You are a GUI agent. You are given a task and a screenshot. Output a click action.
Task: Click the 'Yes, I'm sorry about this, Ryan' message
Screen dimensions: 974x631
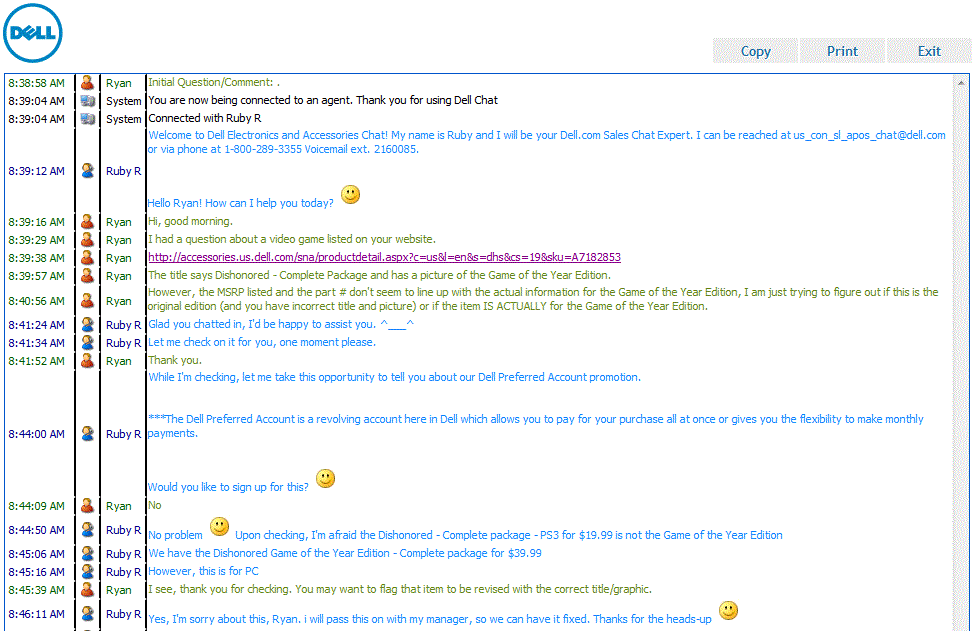click(430, 619)
